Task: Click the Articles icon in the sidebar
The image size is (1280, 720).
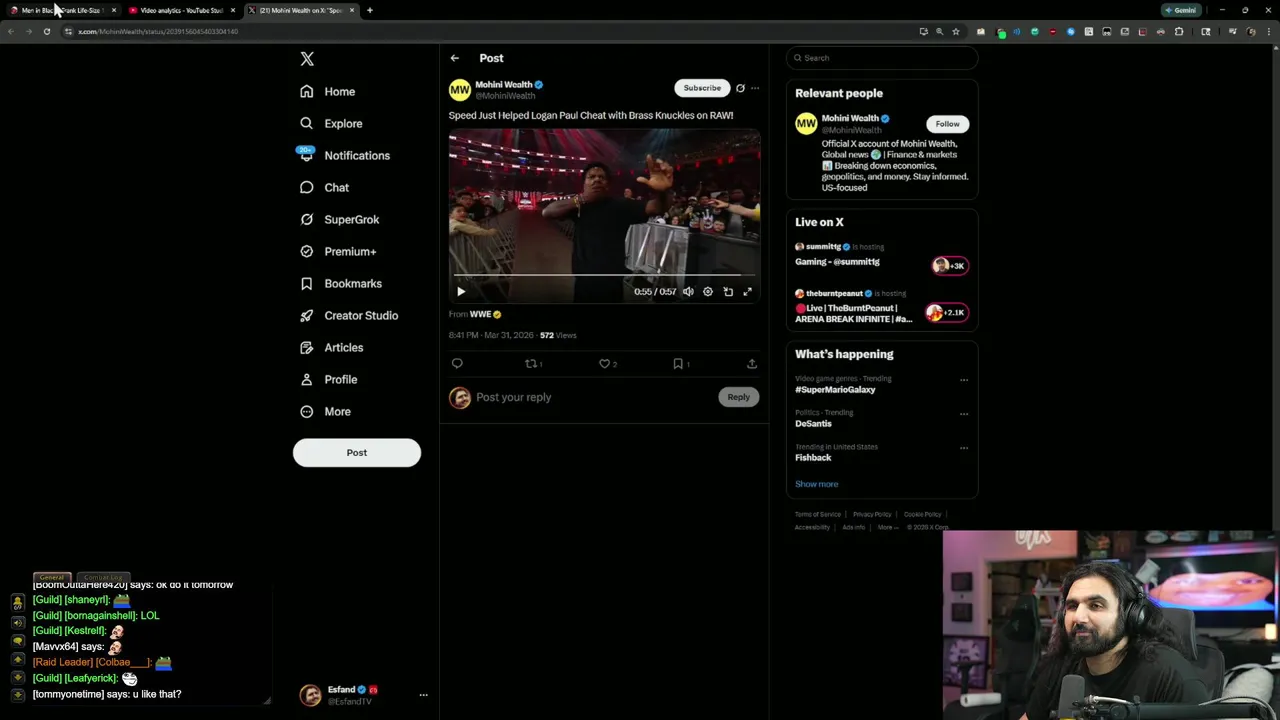Action: [306, 347]
